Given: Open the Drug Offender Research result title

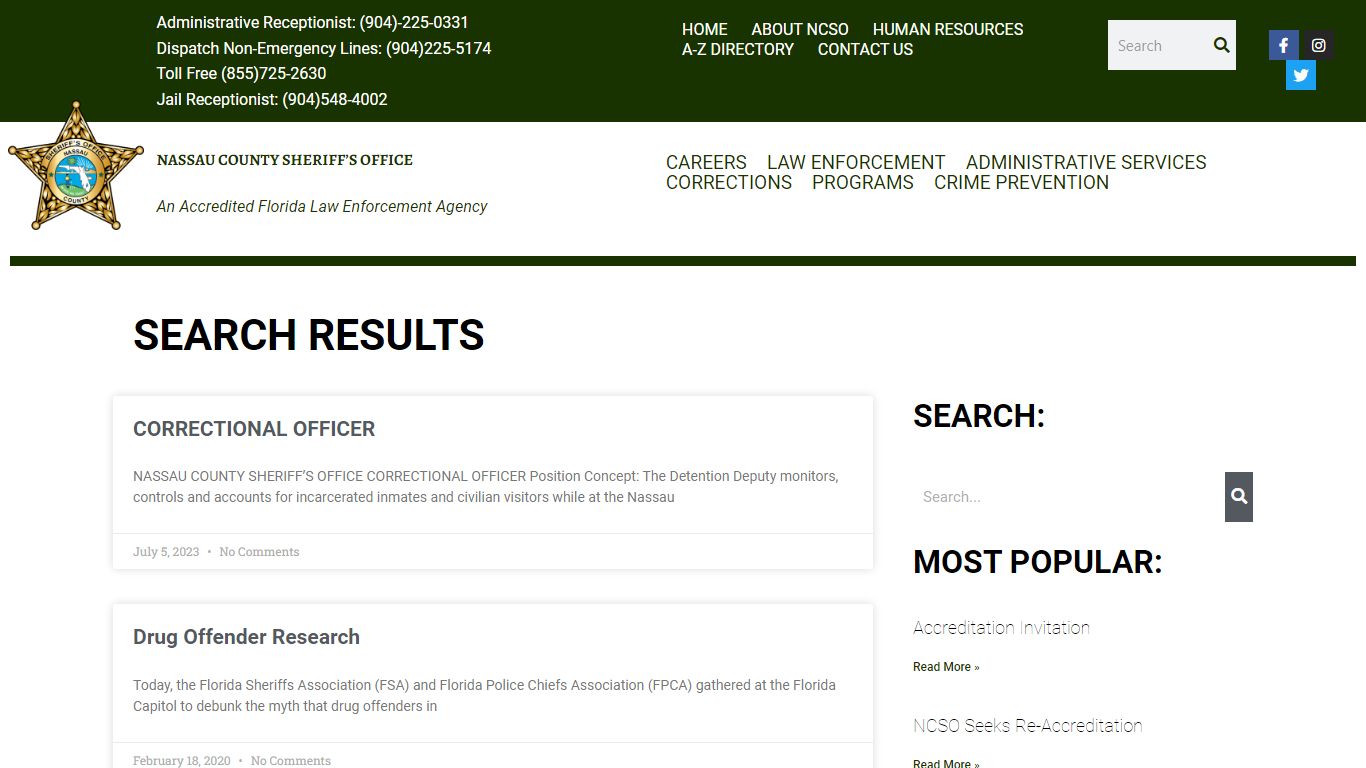Looking at the screenshot, I should tap(246, 637).
